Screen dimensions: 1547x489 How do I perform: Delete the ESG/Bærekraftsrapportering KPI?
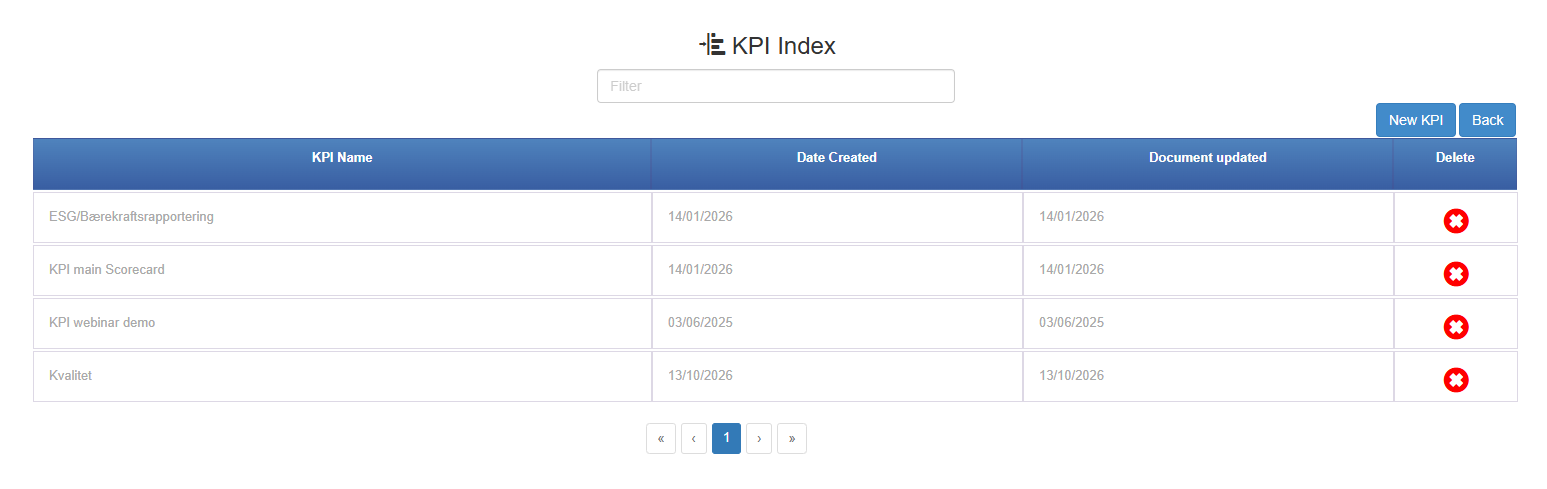[x=1456, y=221]
